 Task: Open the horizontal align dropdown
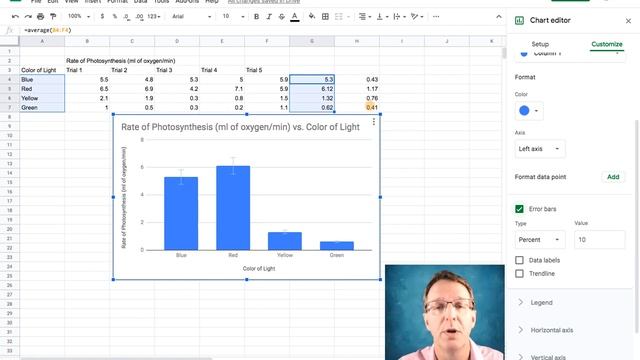tap(364, 17)
